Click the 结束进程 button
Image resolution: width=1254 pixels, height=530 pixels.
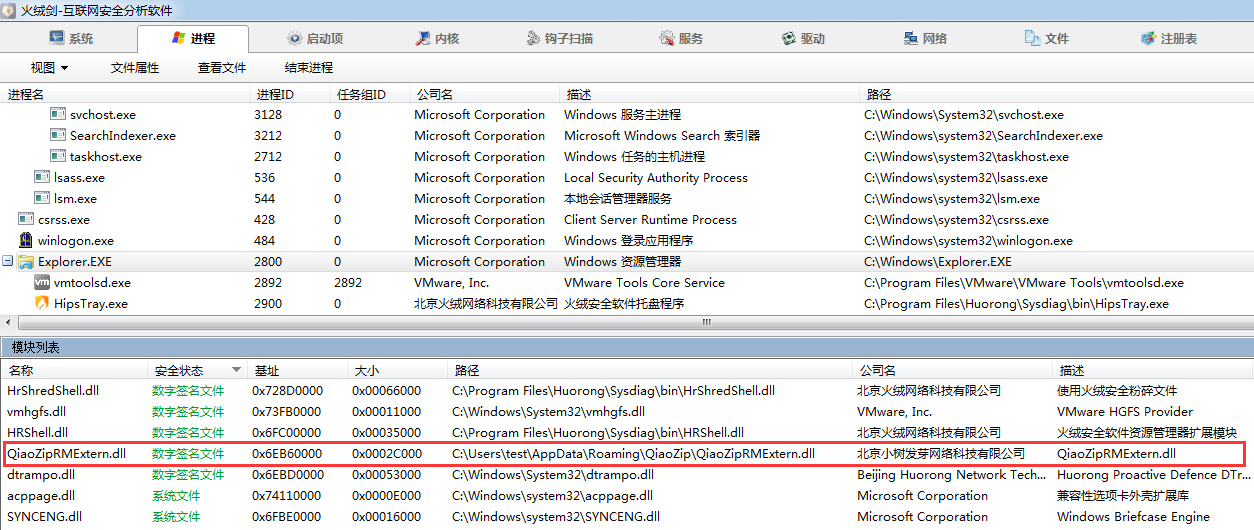pyautogui.click(x=308, y=68)
